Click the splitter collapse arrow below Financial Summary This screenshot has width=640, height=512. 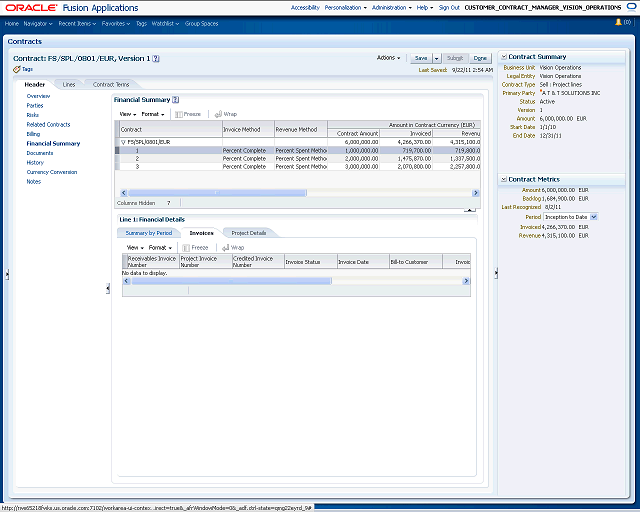[470, 210]
